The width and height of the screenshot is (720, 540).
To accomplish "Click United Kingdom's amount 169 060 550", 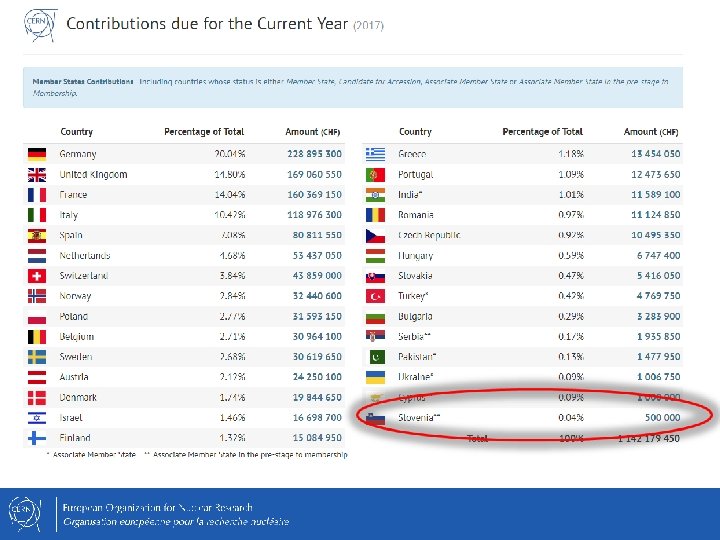I will tap(315, 174).
